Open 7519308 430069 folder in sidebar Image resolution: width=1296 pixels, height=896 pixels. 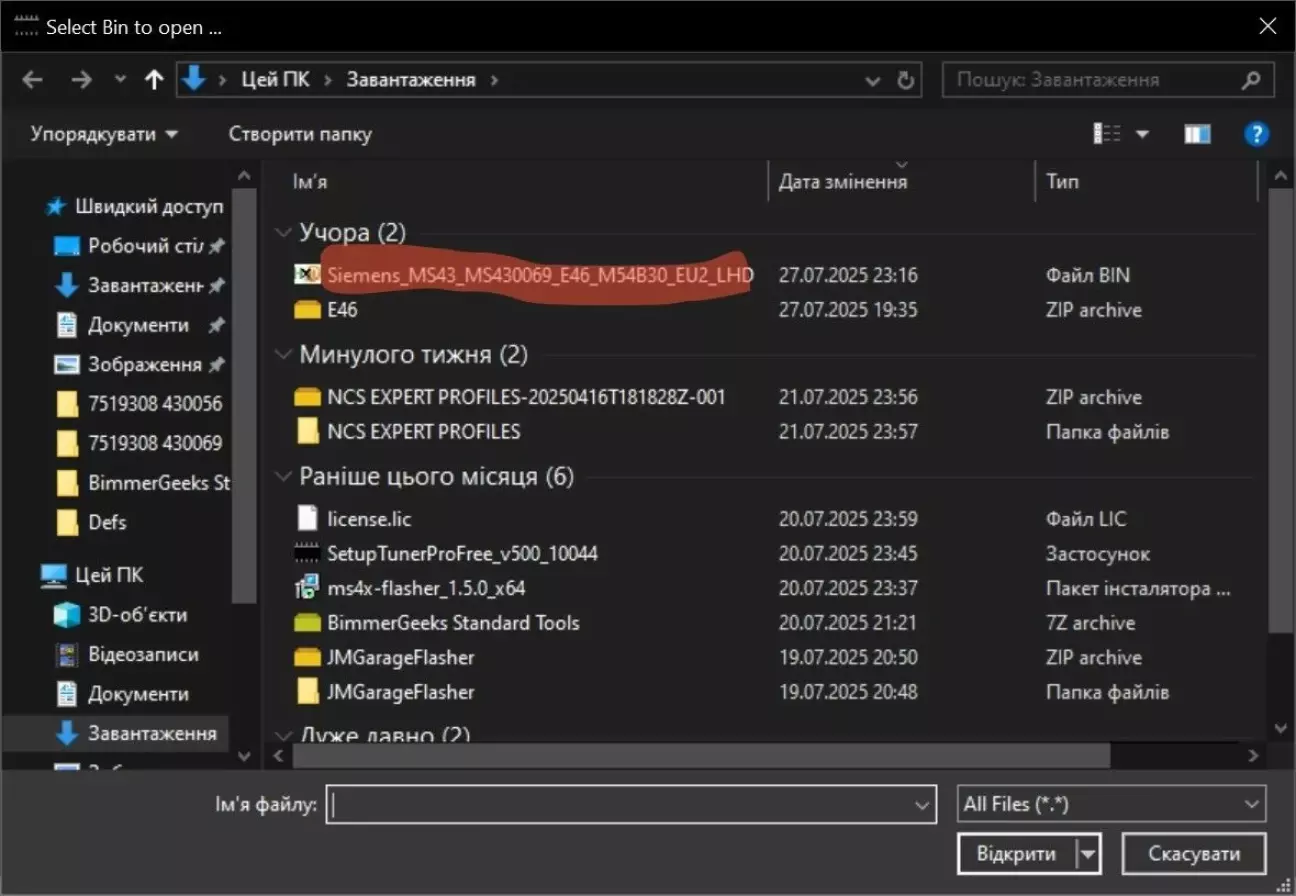tap(140, 443)
